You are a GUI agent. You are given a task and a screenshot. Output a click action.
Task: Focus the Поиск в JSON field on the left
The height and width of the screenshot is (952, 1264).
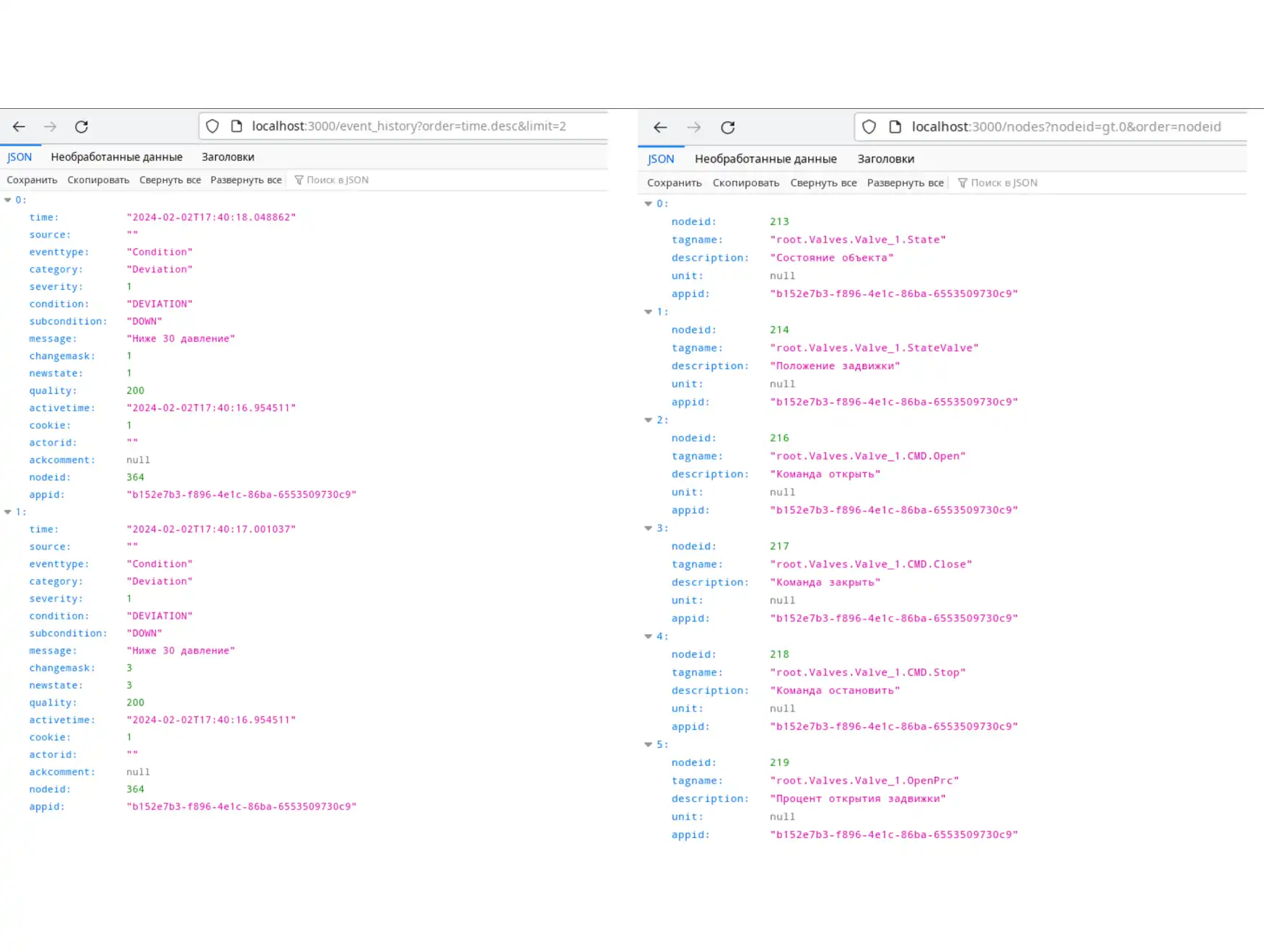tap(337, 180)
